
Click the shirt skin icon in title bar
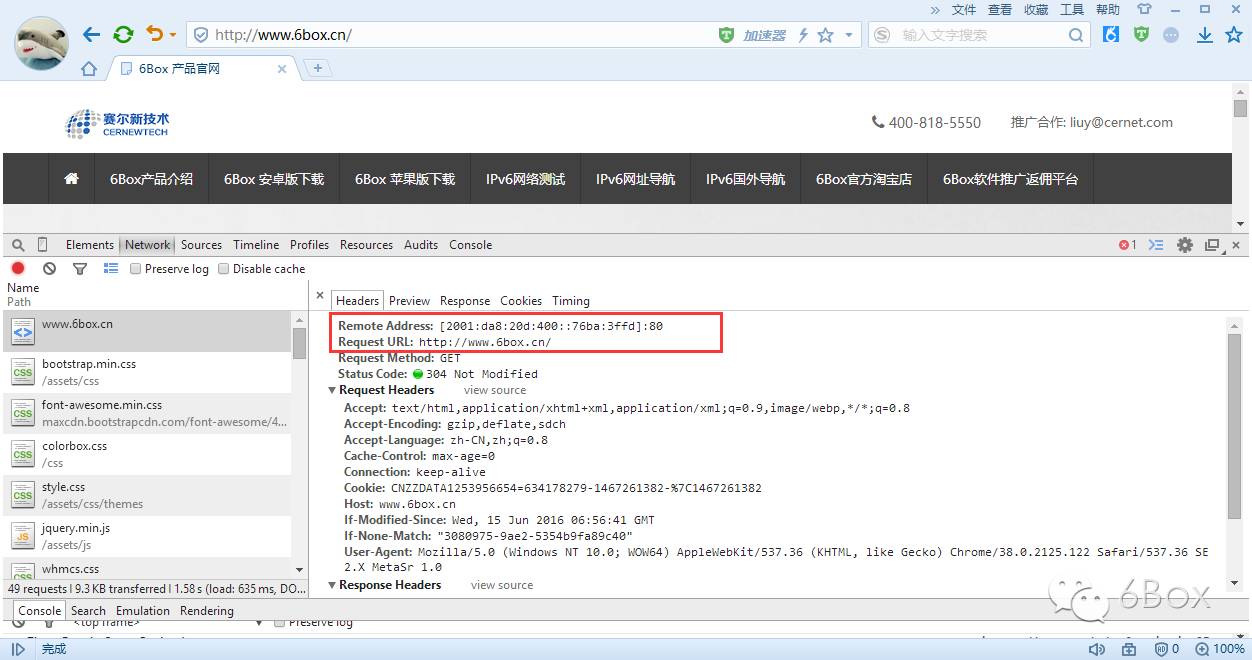(1144, 9)
